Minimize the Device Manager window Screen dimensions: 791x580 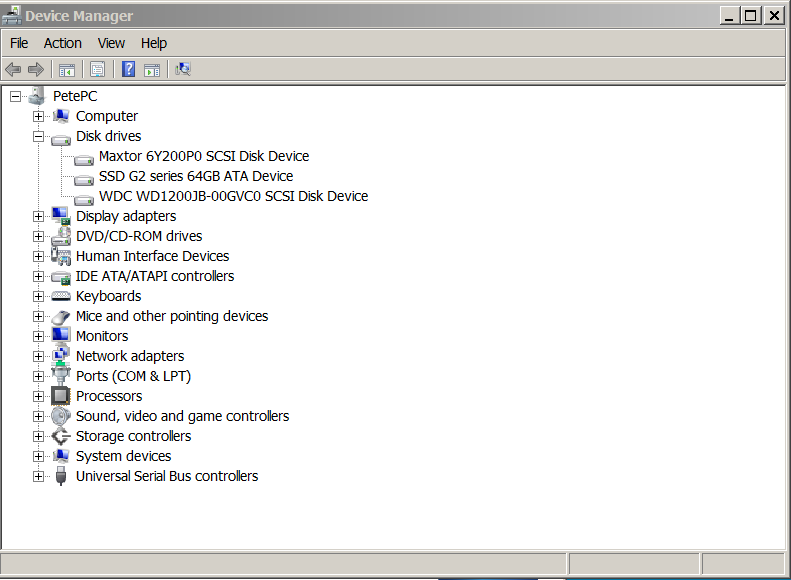[729, 16]
